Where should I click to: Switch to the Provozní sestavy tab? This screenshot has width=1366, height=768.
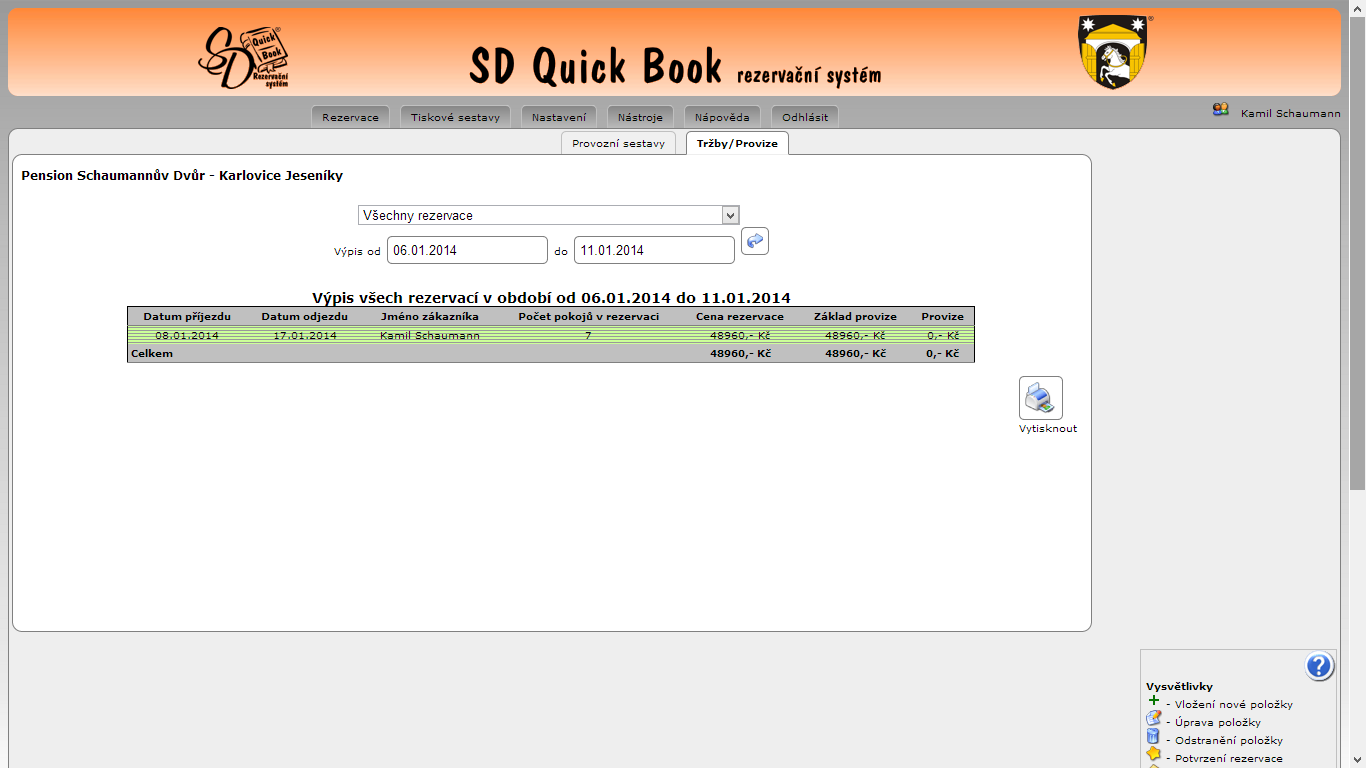click(x=618, y=143)
